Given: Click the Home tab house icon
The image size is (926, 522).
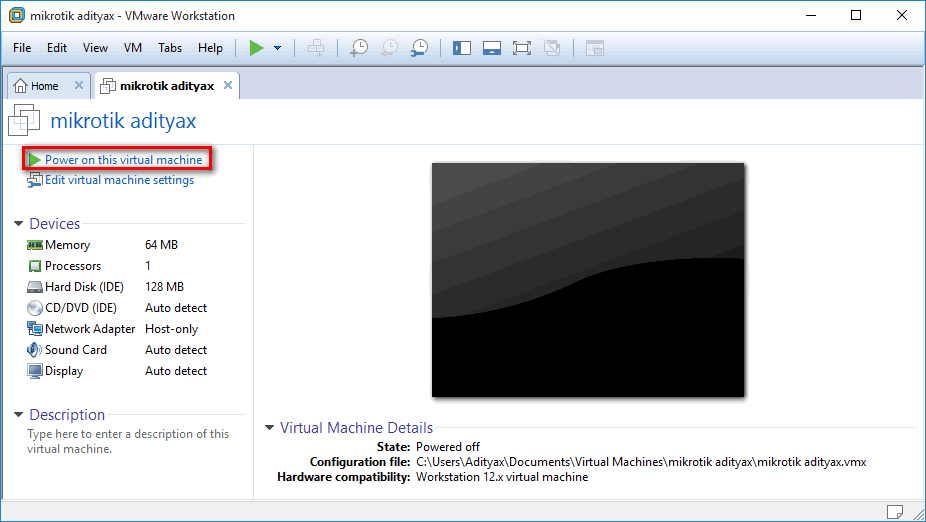Looking at the screenshot, I should pos(20,86).
